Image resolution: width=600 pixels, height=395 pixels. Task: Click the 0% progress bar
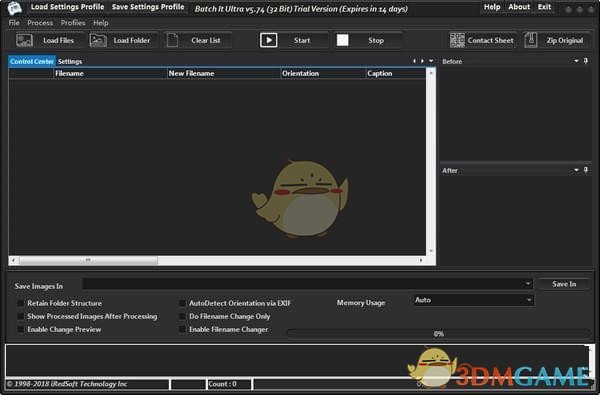pos(439,333)
